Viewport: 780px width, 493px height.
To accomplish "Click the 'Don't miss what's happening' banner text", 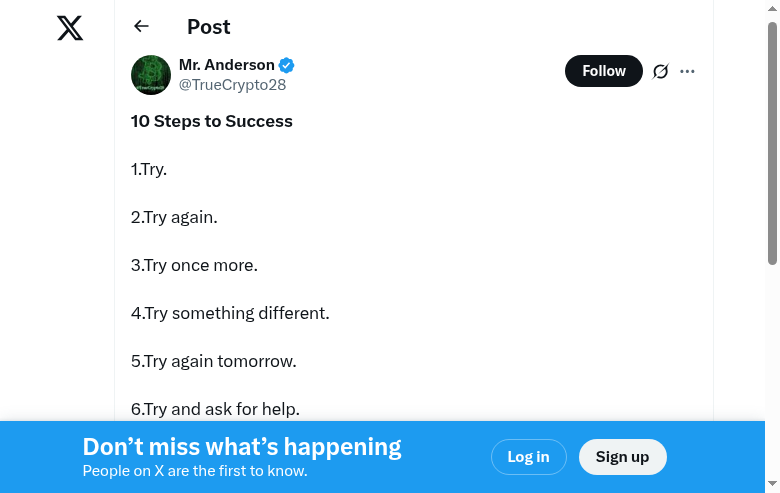I will 242,447.
